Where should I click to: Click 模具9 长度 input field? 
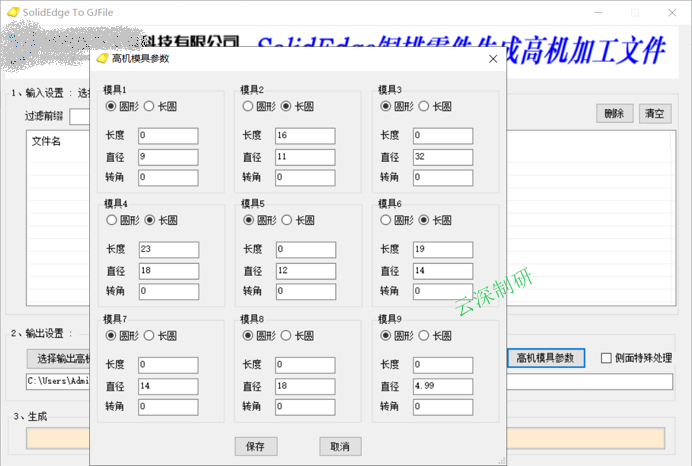pos(443,365)
